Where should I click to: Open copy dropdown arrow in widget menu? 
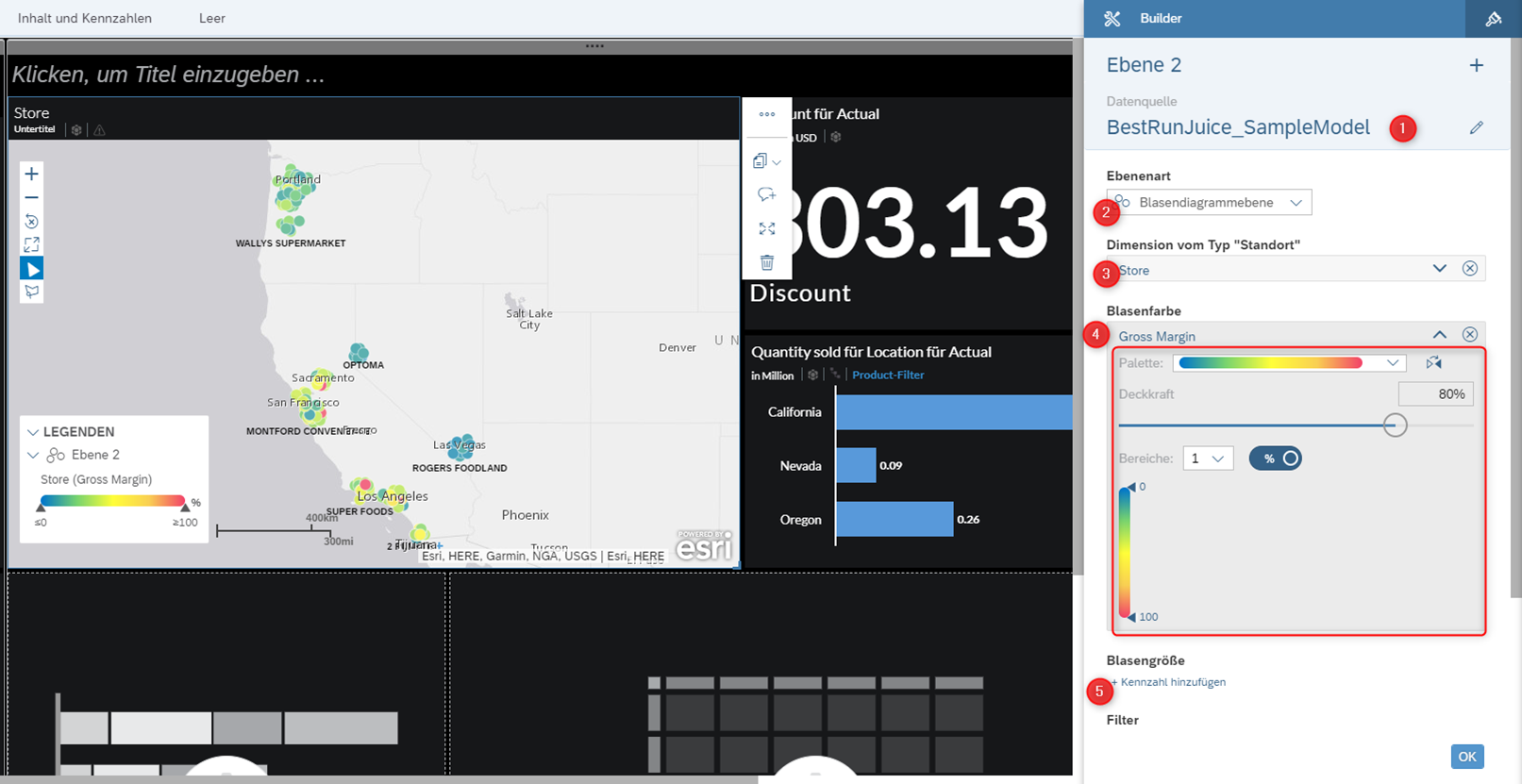pos(777,162)
